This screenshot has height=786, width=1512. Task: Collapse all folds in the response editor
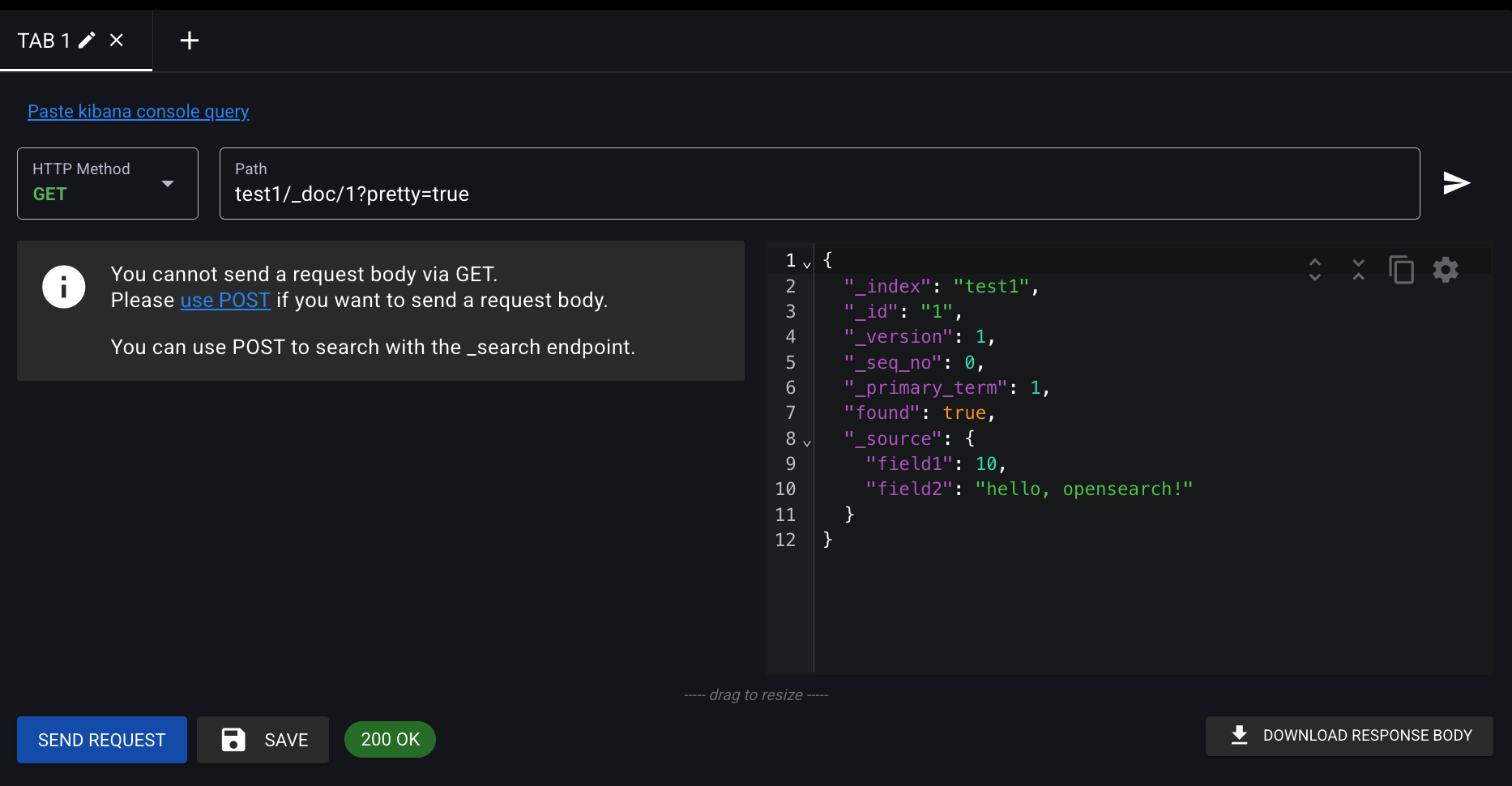pos(1358,270)
